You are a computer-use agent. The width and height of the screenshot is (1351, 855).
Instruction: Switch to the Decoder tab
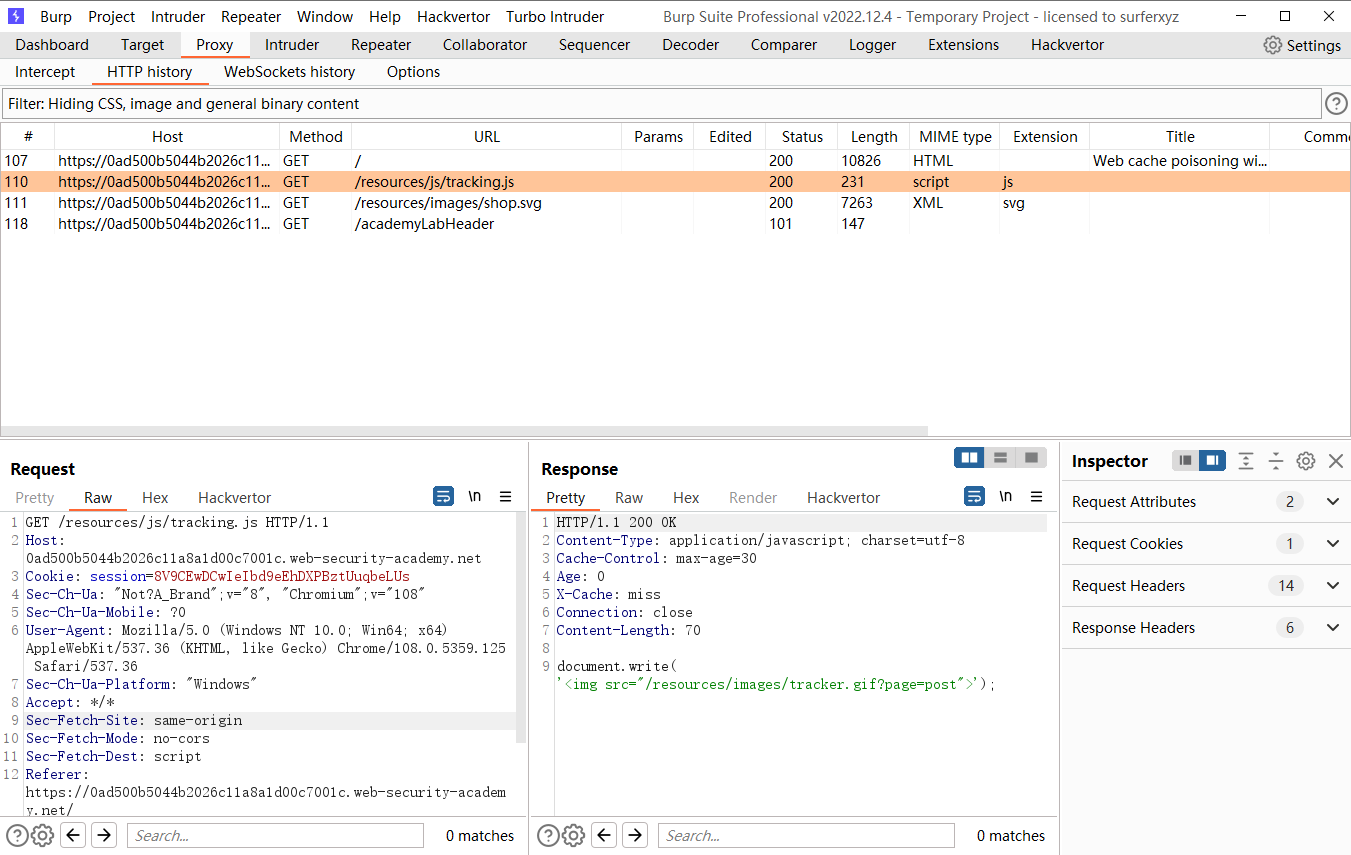691,45
